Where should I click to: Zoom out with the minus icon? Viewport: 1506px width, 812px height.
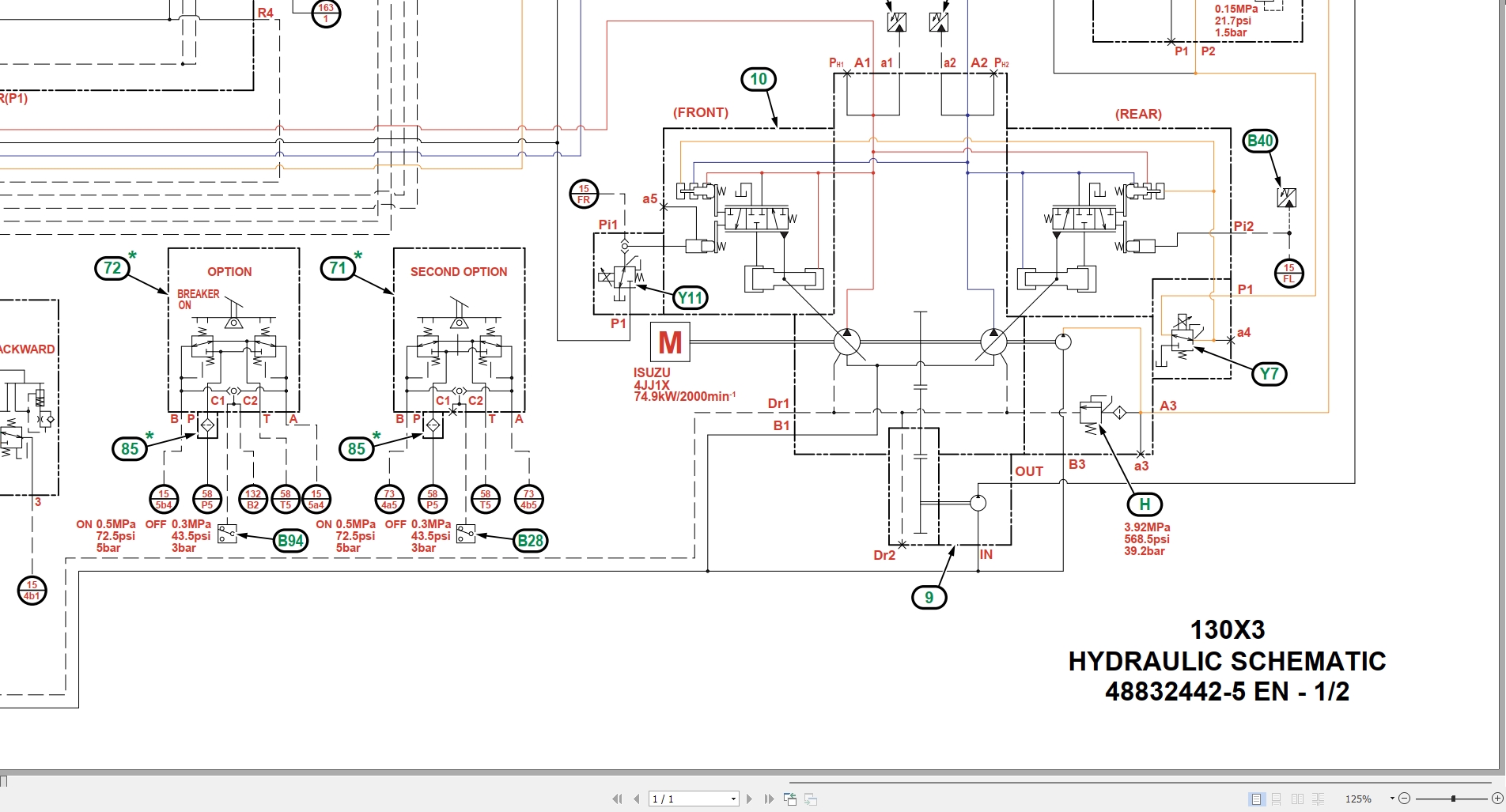point(1405,799)
